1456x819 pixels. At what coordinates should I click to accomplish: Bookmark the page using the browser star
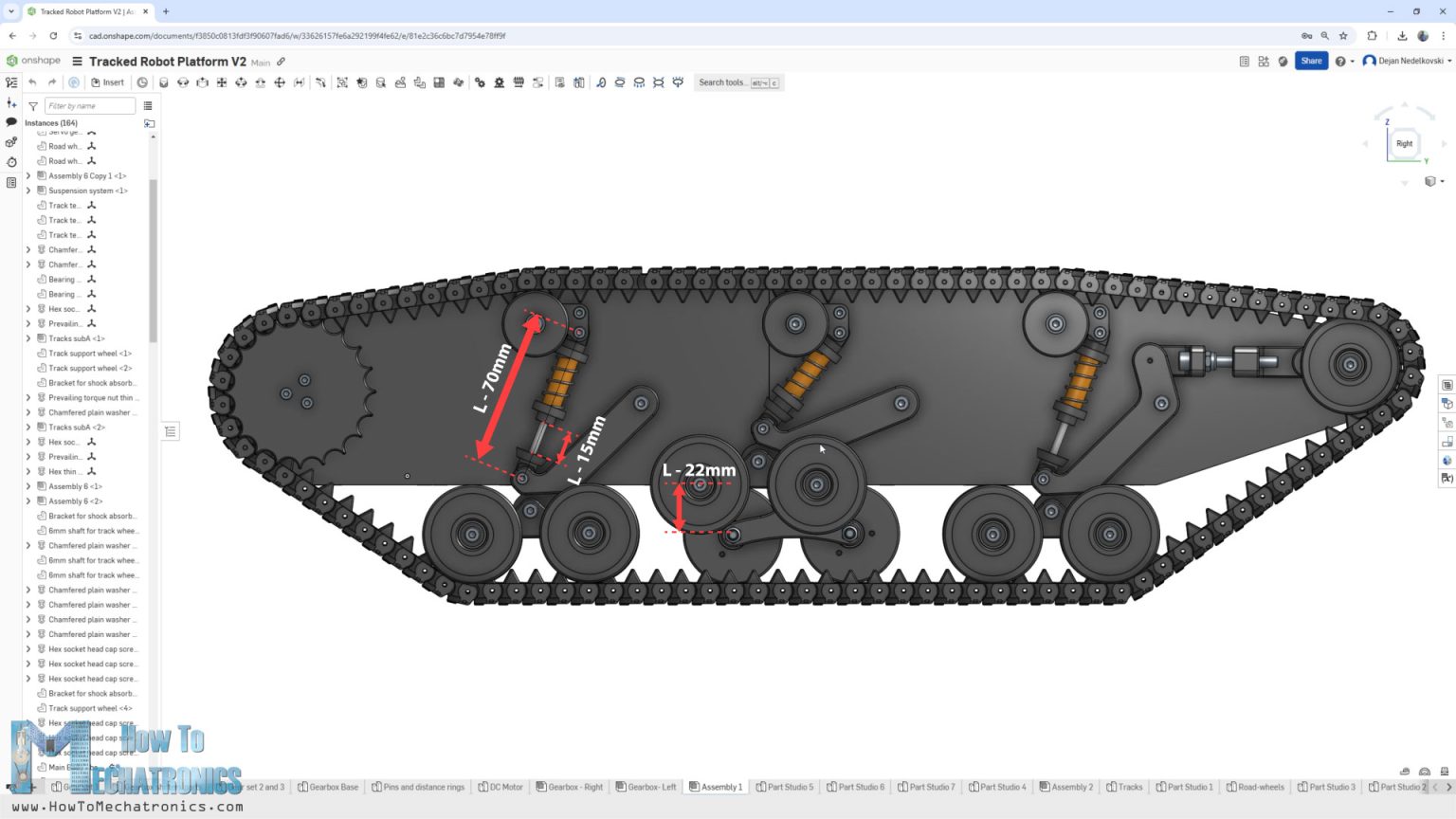point(1343,35)
